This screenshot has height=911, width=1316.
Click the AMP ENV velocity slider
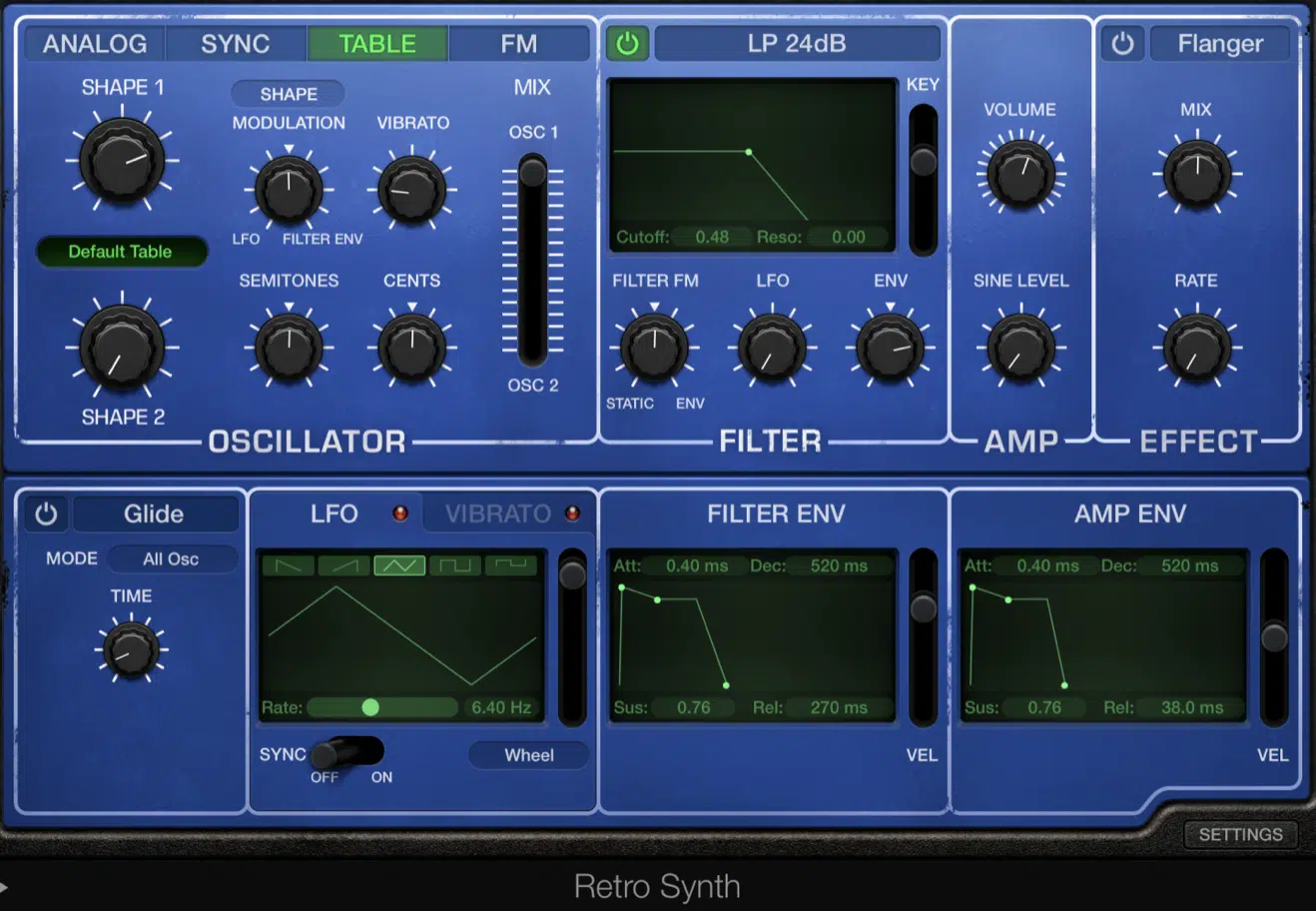pos(1274,637)
